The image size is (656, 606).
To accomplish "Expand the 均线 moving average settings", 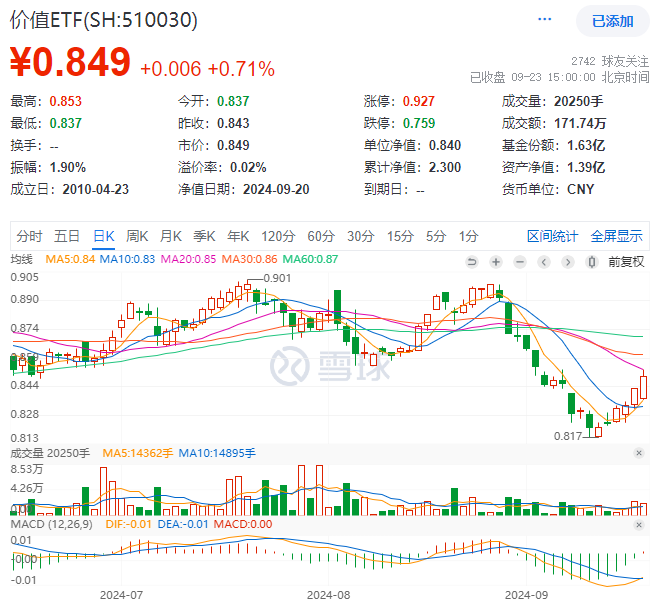I will pos(23,261).
